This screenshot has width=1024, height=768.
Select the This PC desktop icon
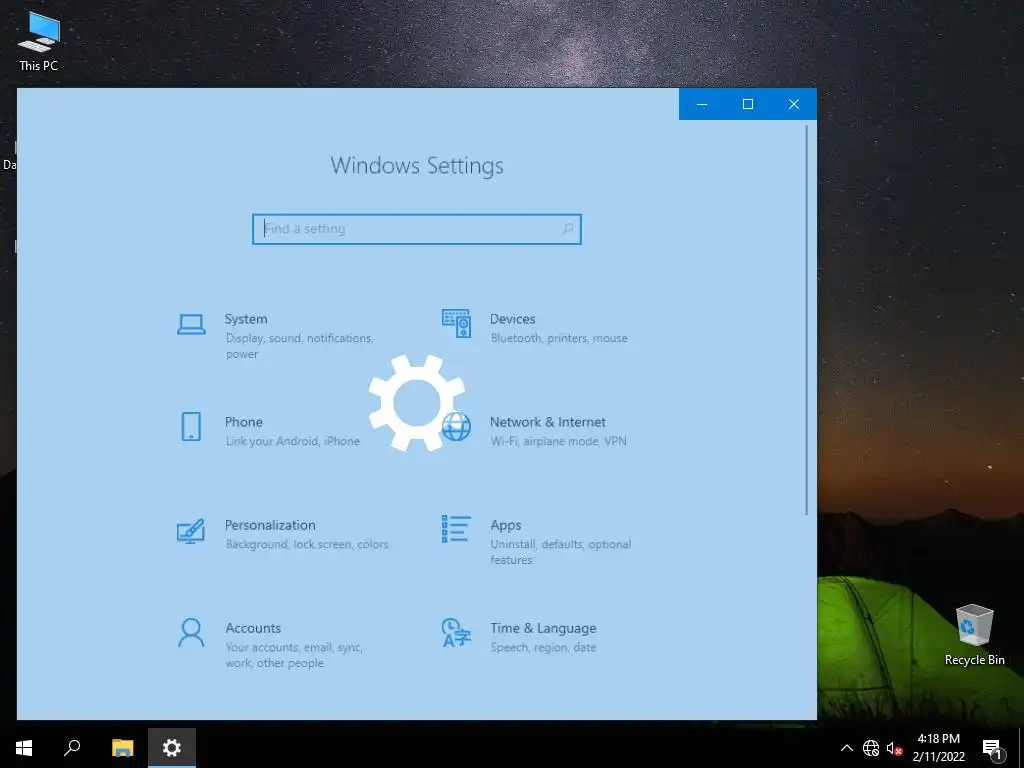(39, 41)
